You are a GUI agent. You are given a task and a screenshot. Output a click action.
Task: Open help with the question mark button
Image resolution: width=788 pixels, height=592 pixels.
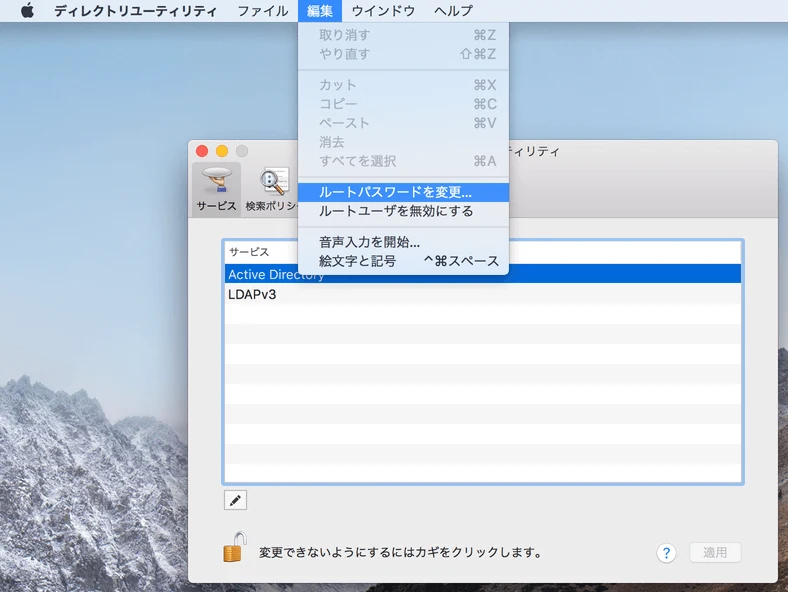tap(666, 553)
